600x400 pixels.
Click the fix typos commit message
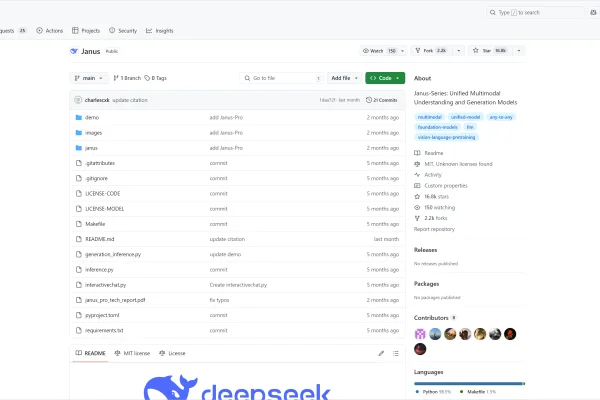click(219, 300)
